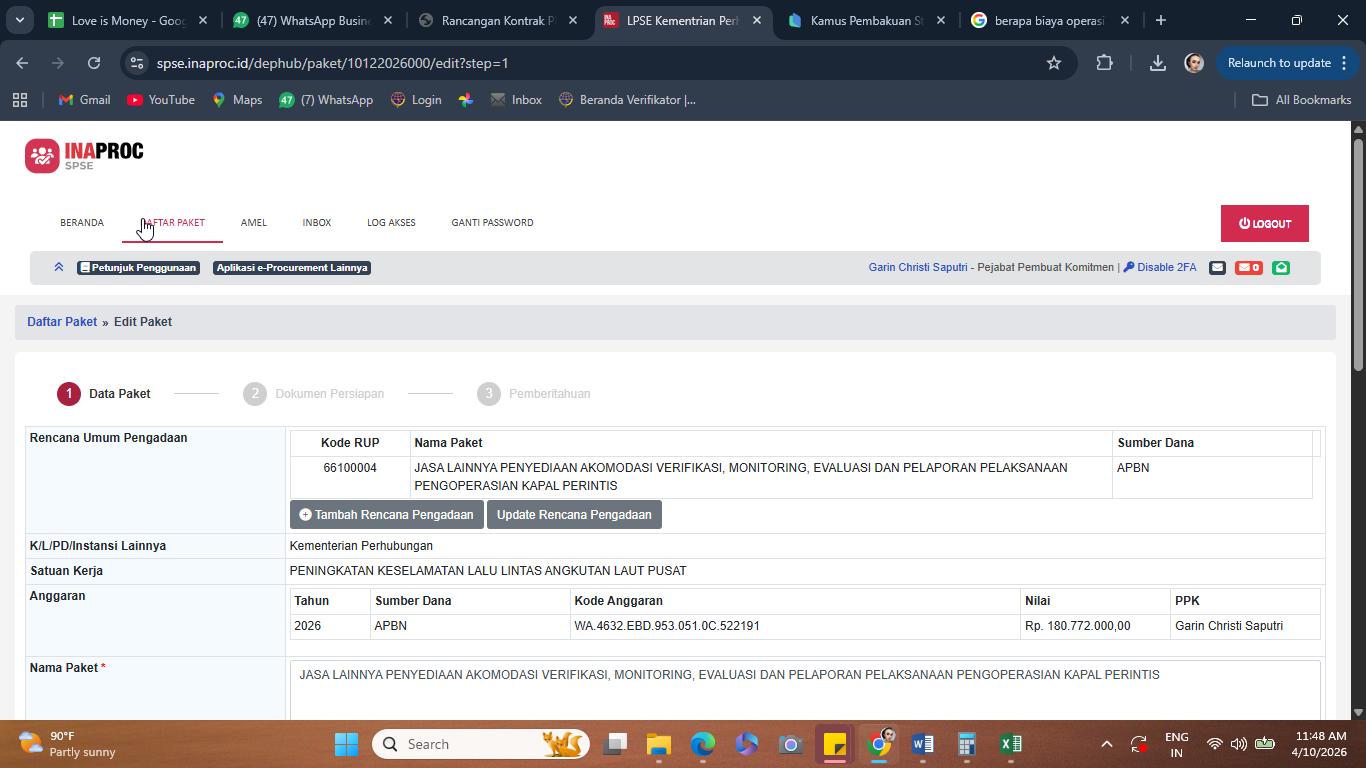1366x768 pixels.
Task: Show hidden tray icons chevron
Action: (1106, 744)
